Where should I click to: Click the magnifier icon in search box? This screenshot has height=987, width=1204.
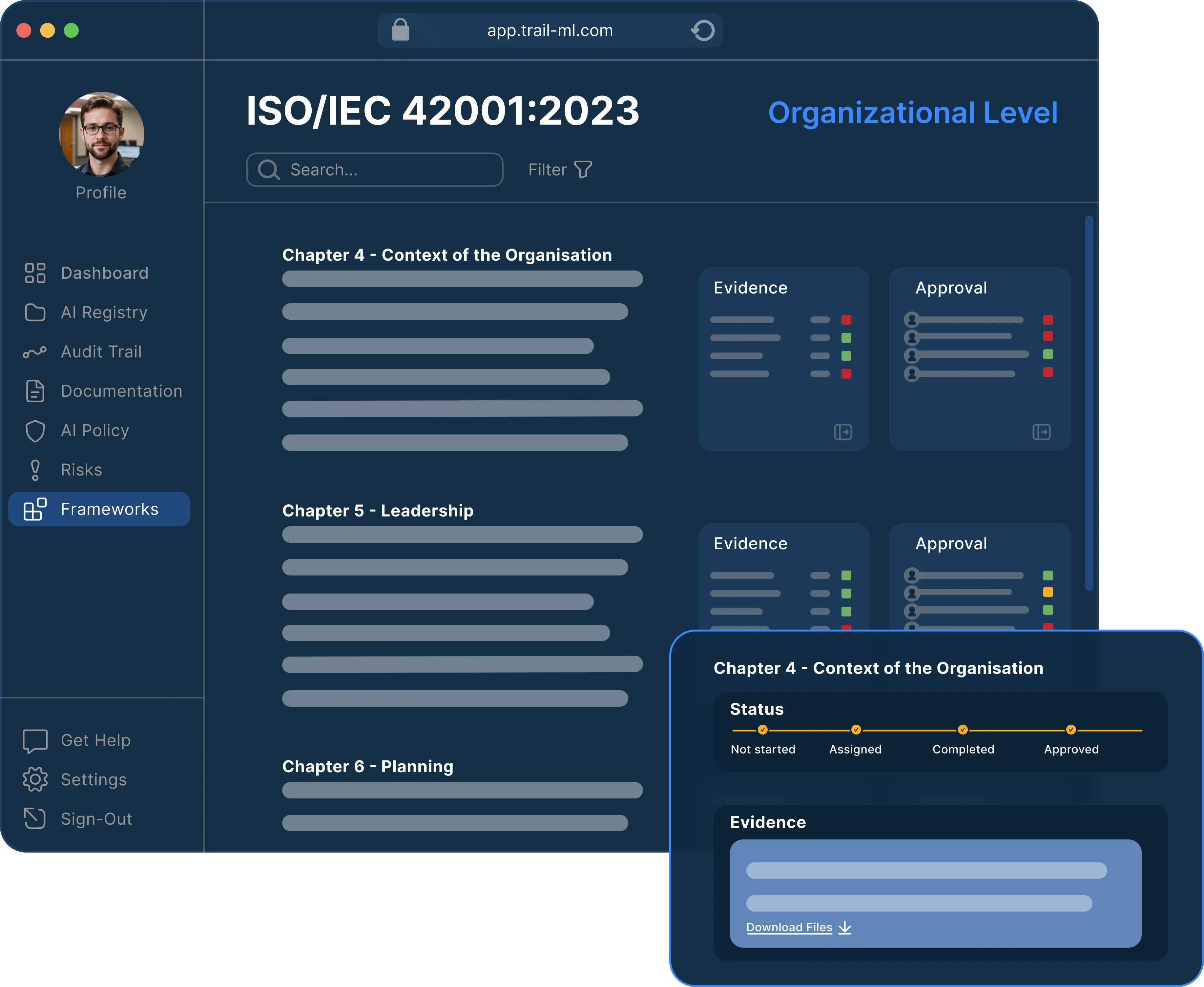(268, 170)
